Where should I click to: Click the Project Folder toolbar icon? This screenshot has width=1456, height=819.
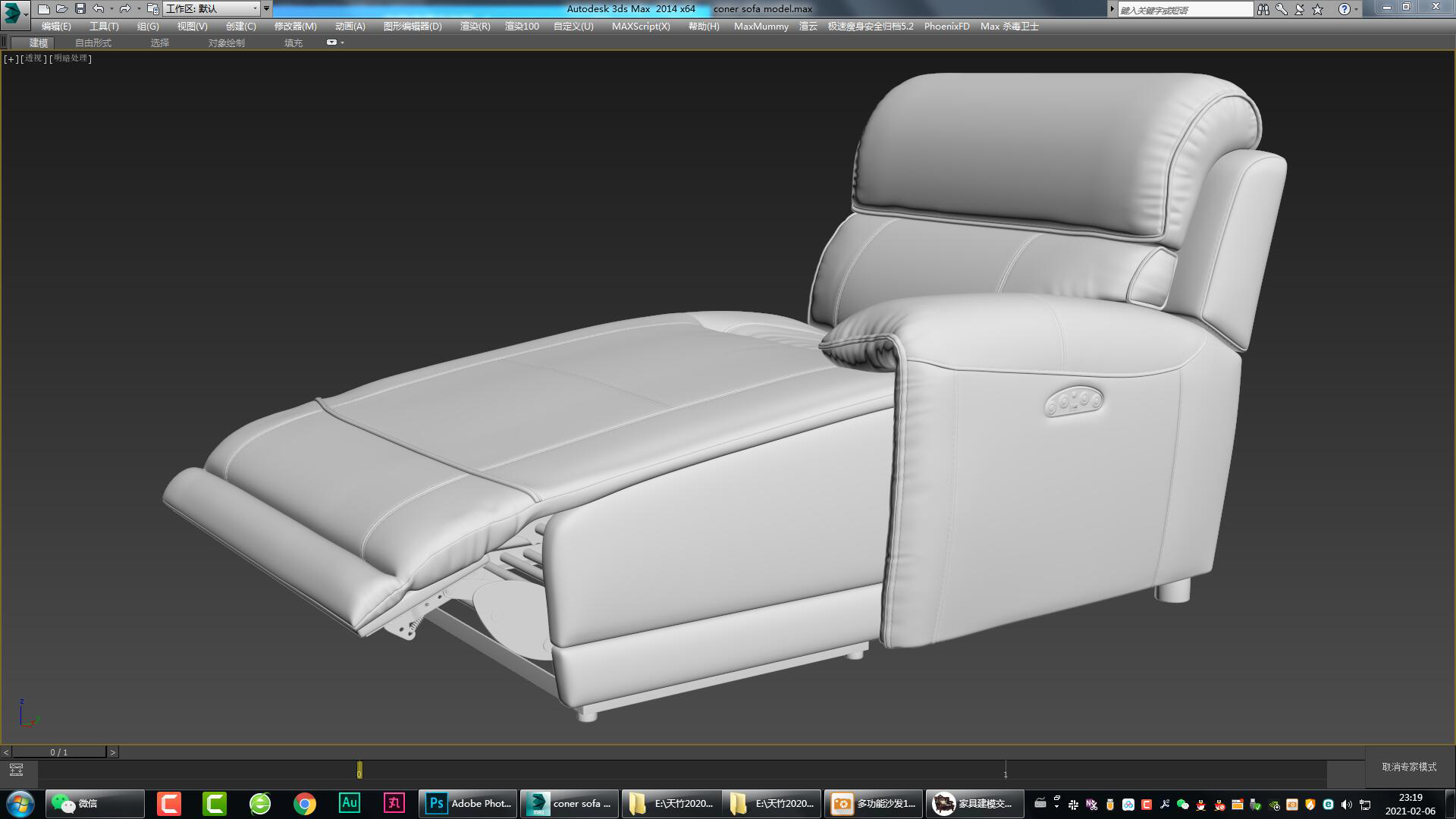tap(152, 8)
